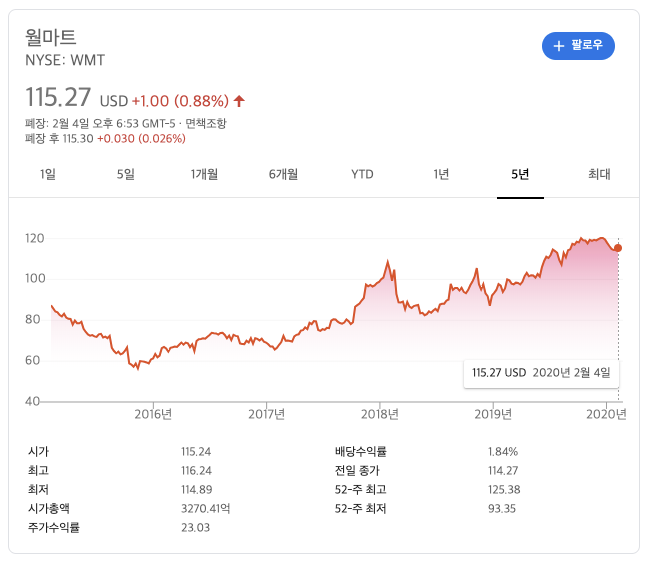Click the 115.27 USD tooltip box
Image resolution: width=648 pixels, height=563 pixels.
click(x=541, y=373)
